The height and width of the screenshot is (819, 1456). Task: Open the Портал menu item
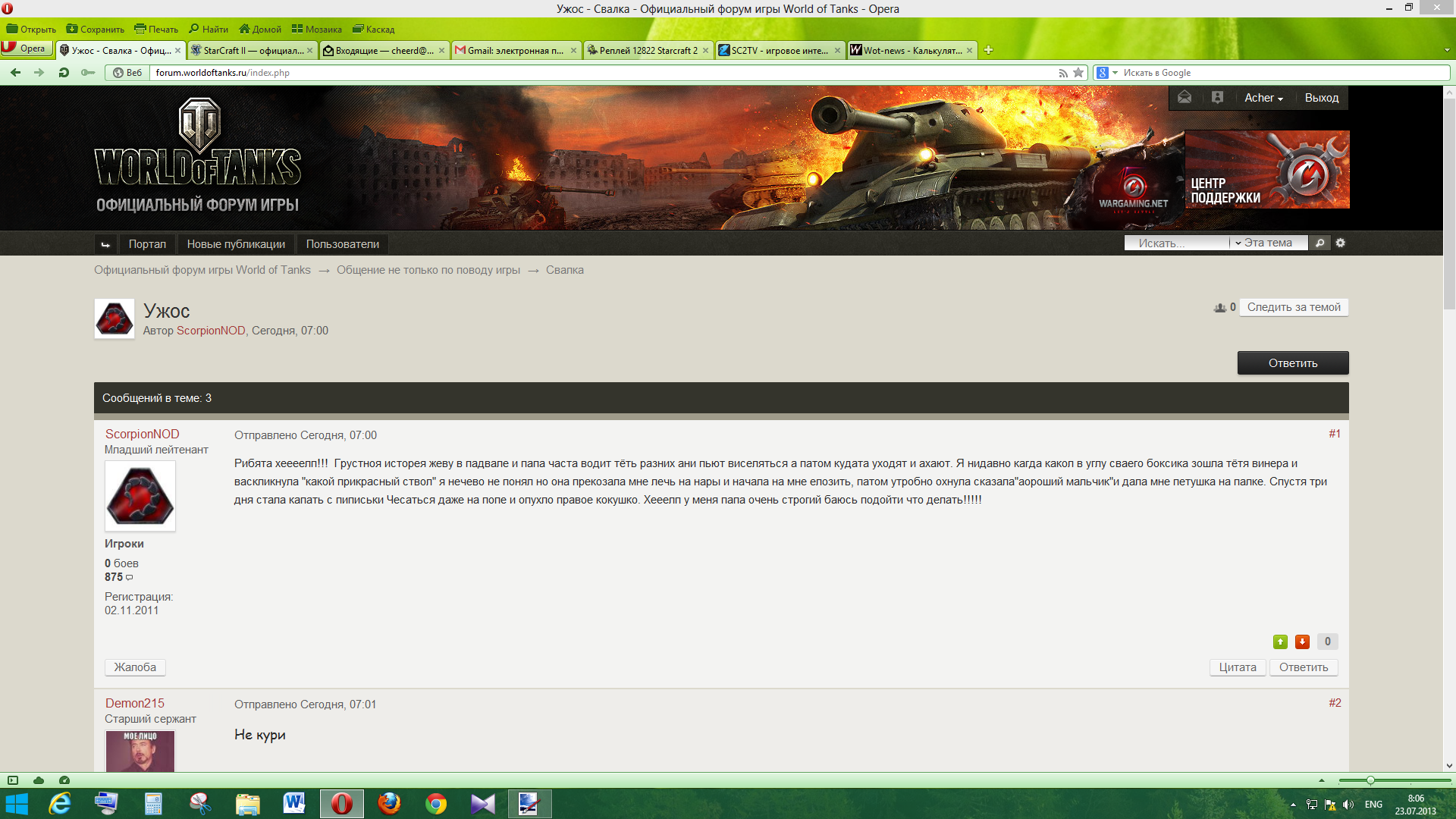pos(147,244)
